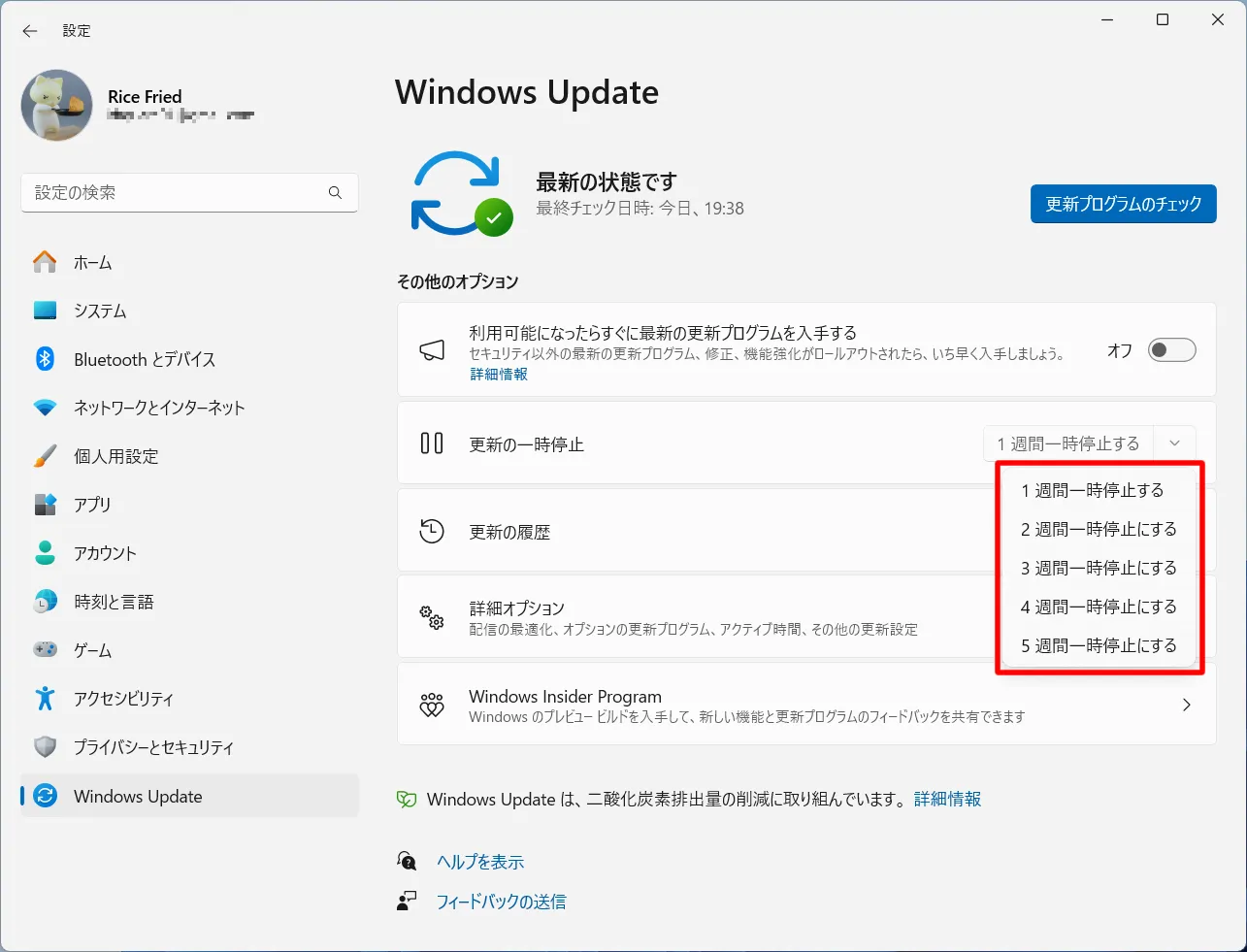The width and height of the screenshot is (1247, 952).
Task: Click the フィードバックの送信 person icon
Action: point(407,901)
